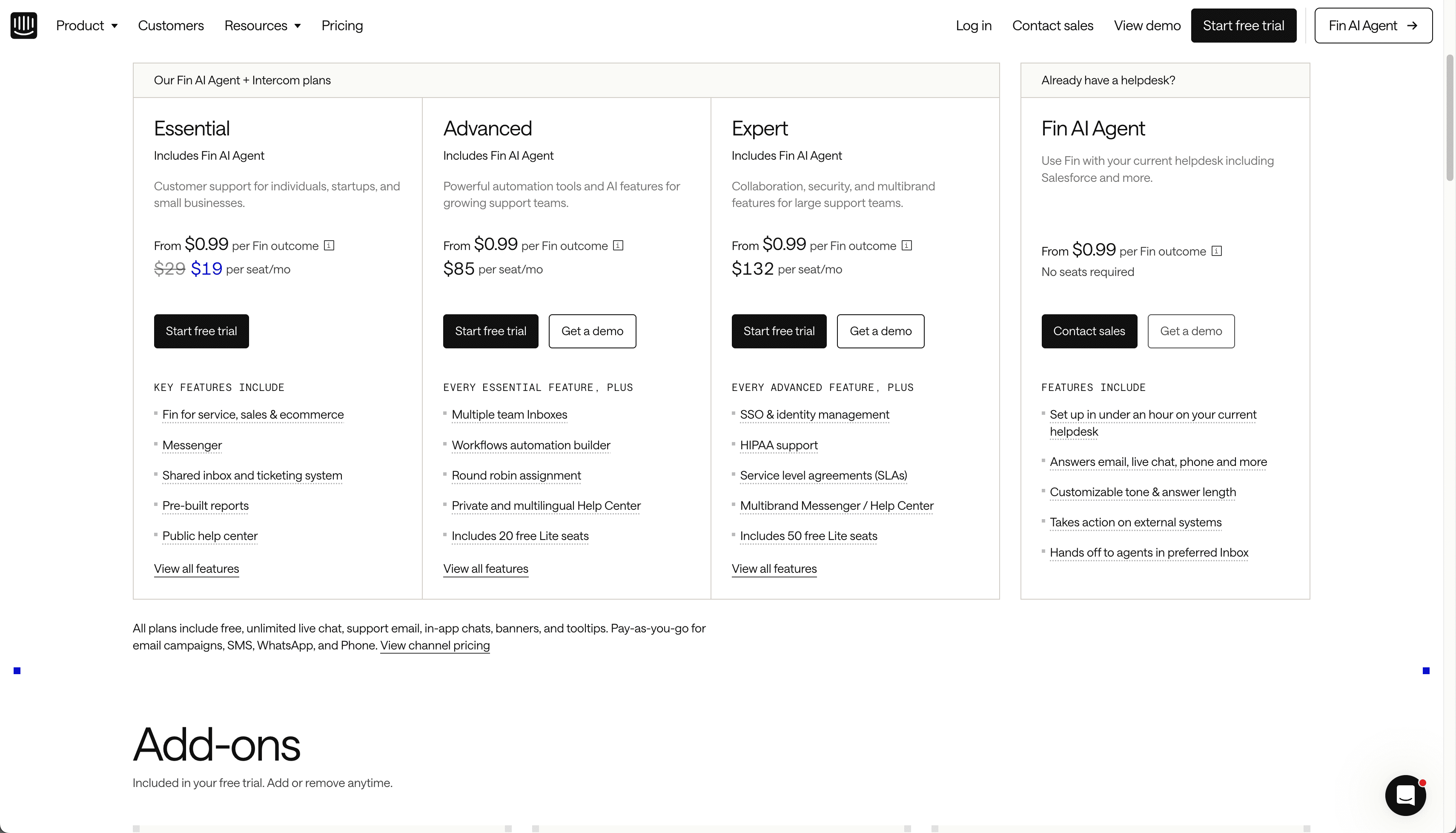Screen dimensions: 1456x833
Task: View all features of Expert plan
Action: point(774,569)
